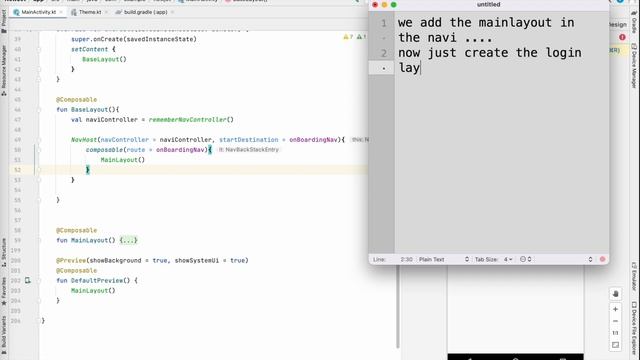The width and height of the screenshot is (640, 360).
Task: Open the Build Variants side panel
Action: coord(4,335)
